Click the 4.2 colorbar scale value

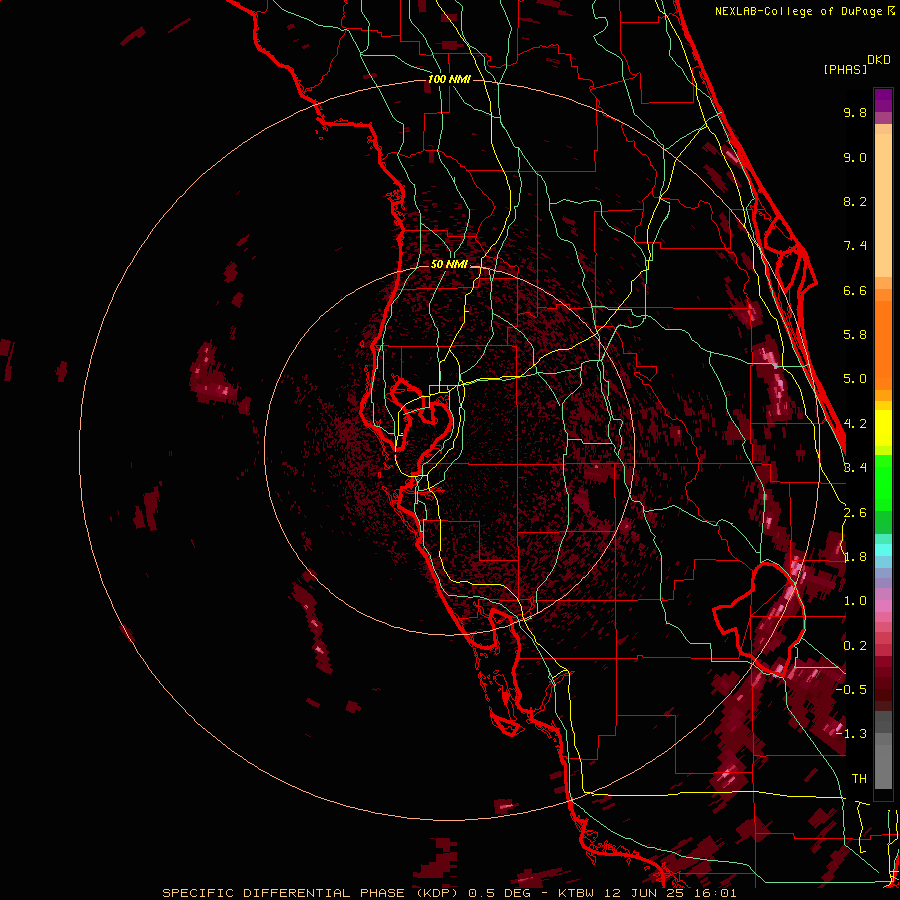click(855, 424)
